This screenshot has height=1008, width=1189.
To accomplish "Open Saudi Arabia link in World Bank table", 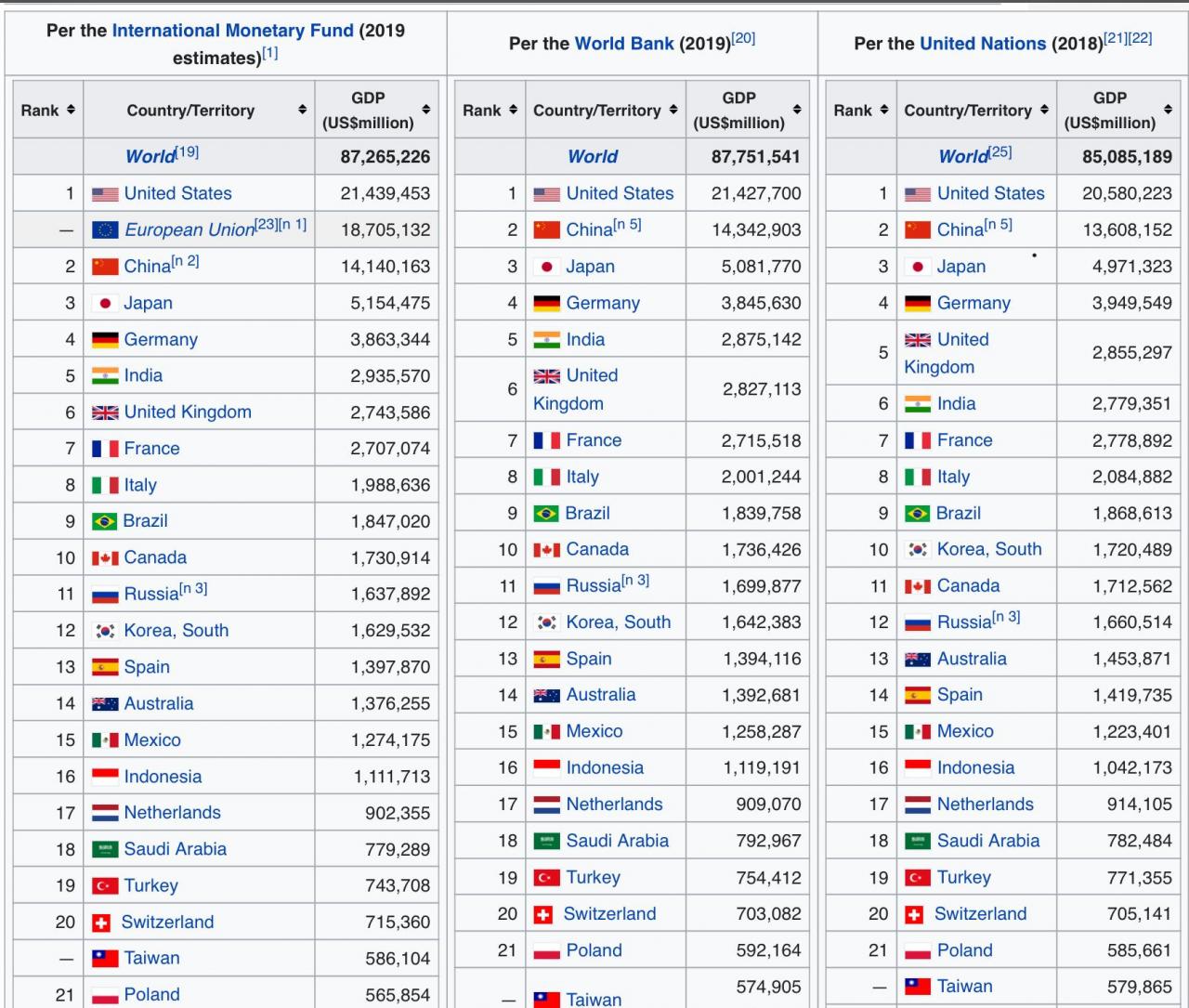I will point(618,842).
